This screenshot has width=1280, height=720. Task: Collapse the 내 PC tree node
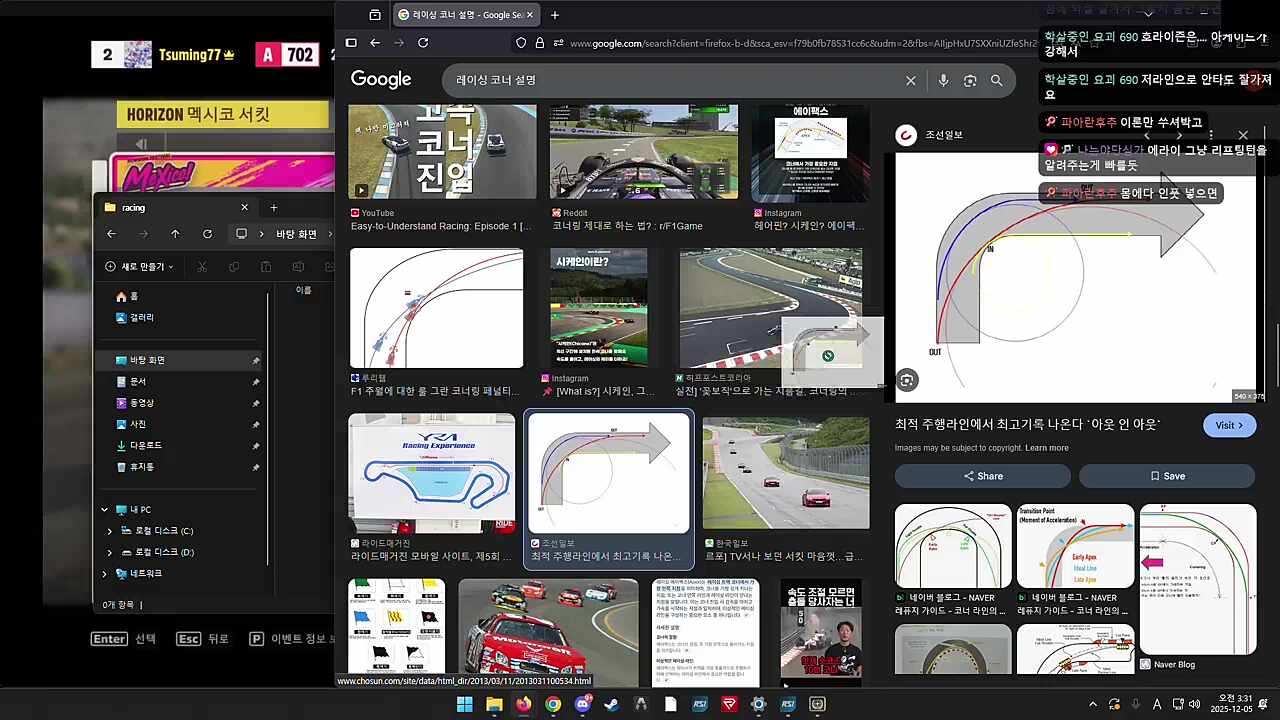point(104,510)
